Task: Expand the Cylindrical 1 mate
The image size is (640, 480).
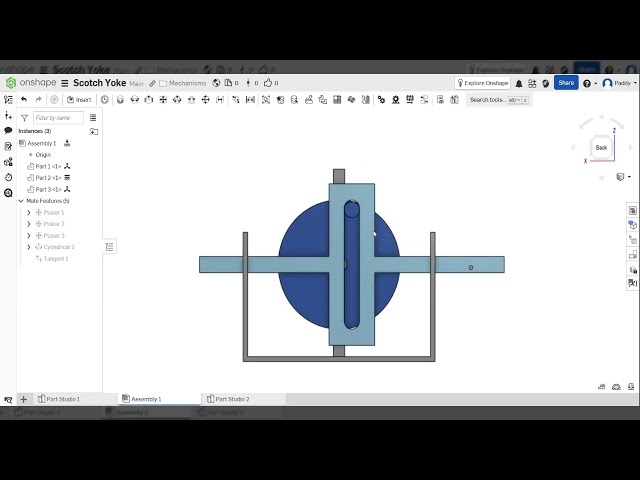Action: pyautogui.click(x=29, y=247)
